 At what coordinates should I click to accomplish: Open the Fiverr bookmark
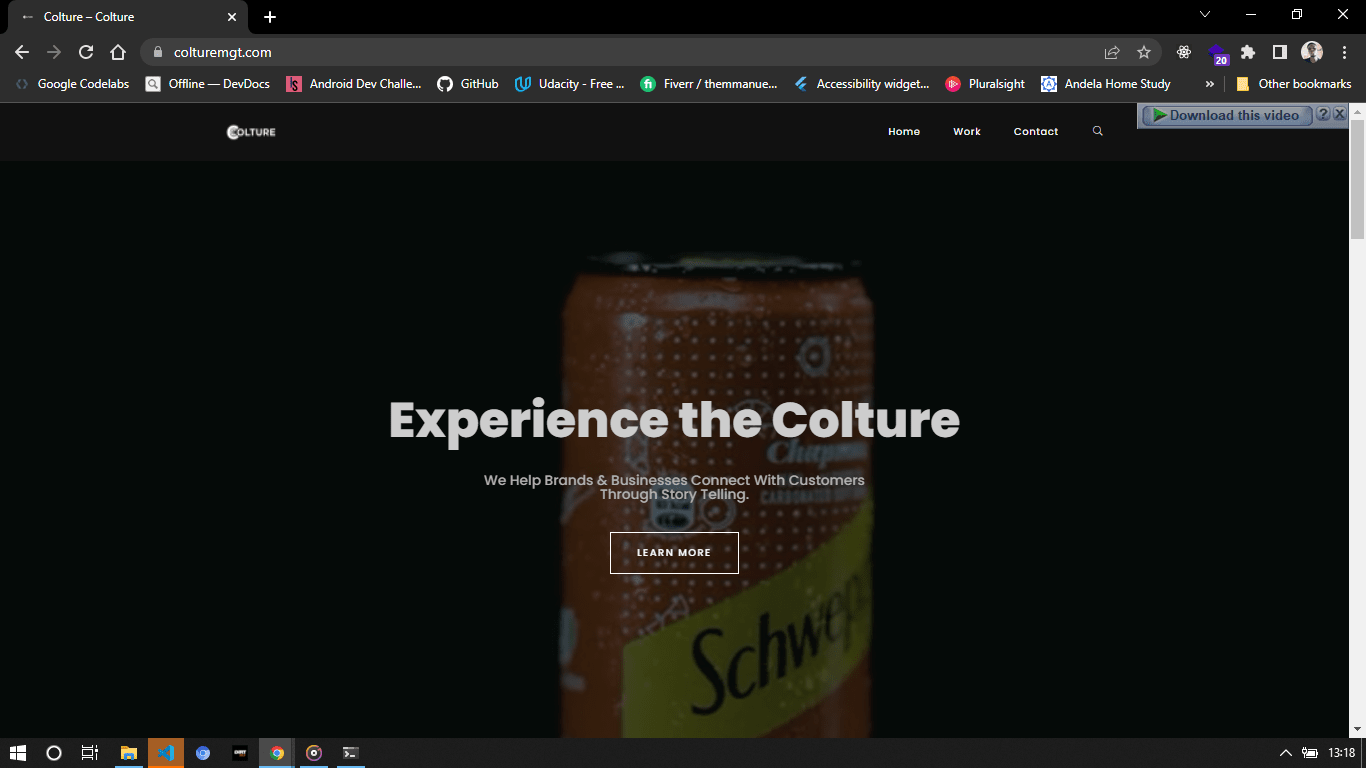click(x=709, y=84)
